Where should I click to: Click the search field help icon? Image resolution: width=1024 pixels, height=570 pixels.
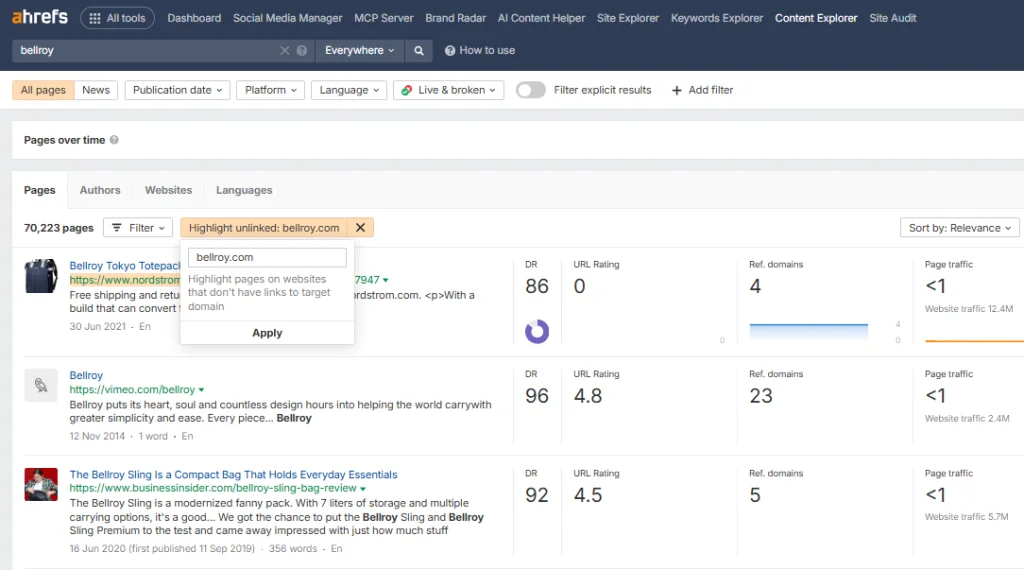302,50
